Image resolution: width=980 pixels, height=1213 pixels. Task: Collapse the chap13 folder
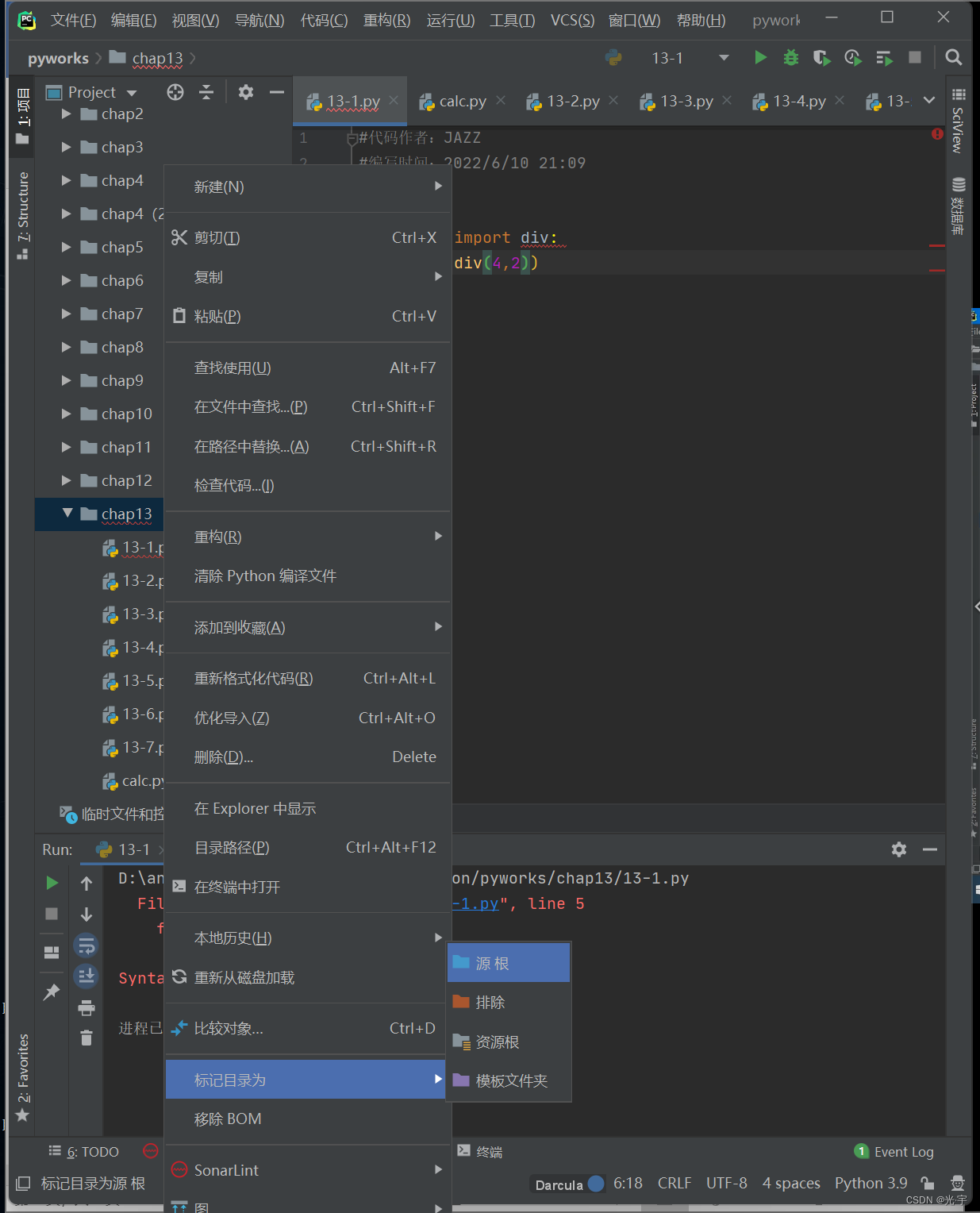point(67,514)
